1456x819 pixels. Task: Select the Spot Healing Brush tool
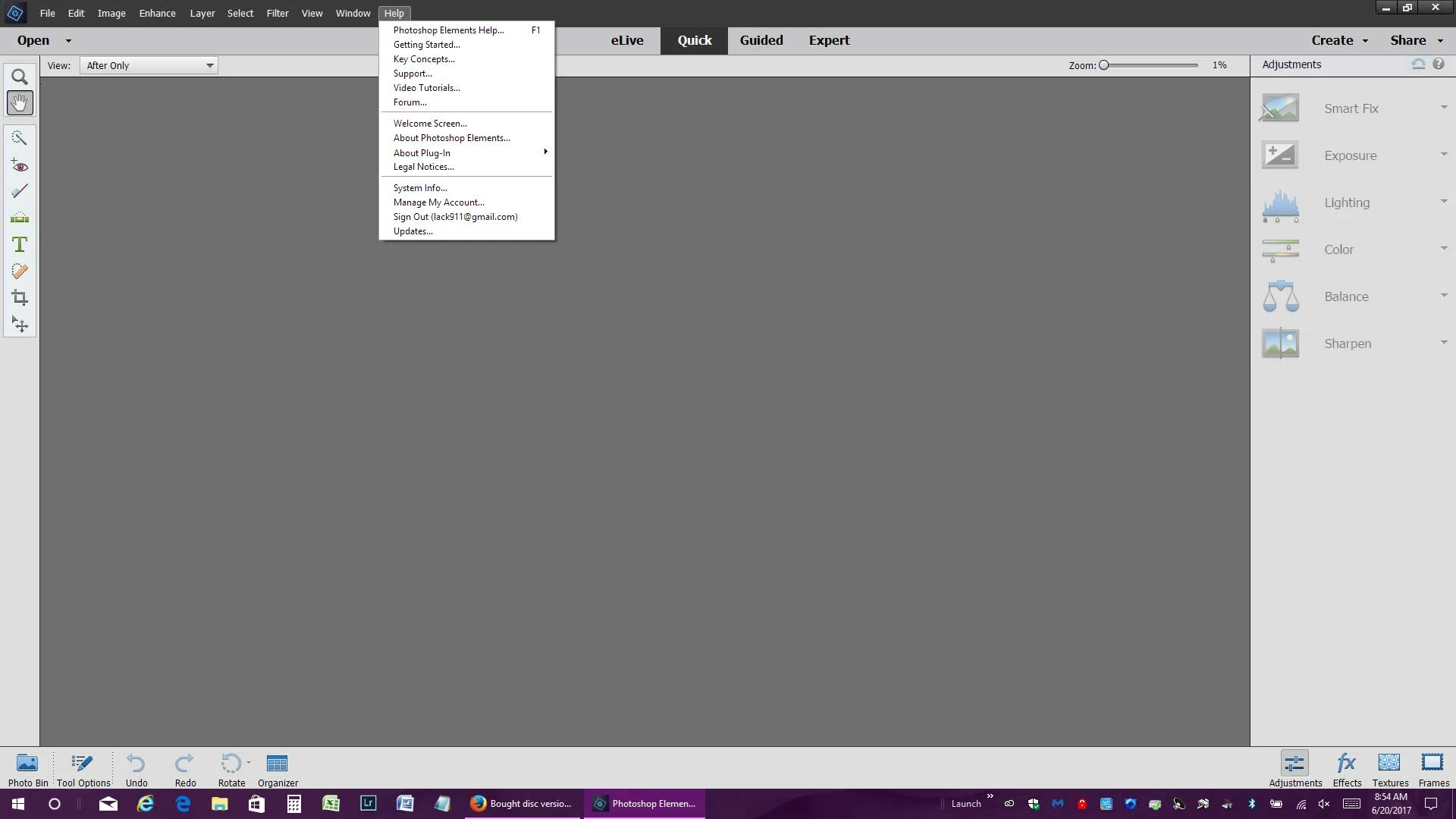tap(20, 271)
